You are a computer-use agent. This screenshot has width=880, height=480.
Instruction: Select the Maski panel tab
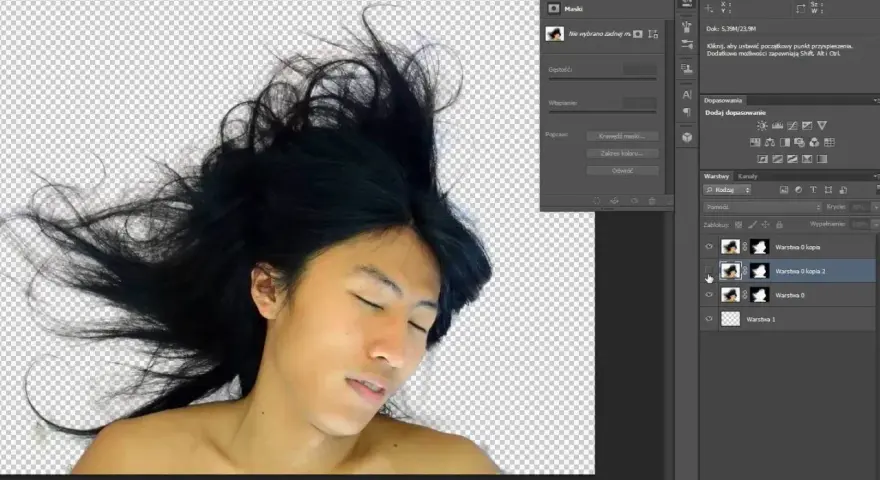[x=573, y=9]
